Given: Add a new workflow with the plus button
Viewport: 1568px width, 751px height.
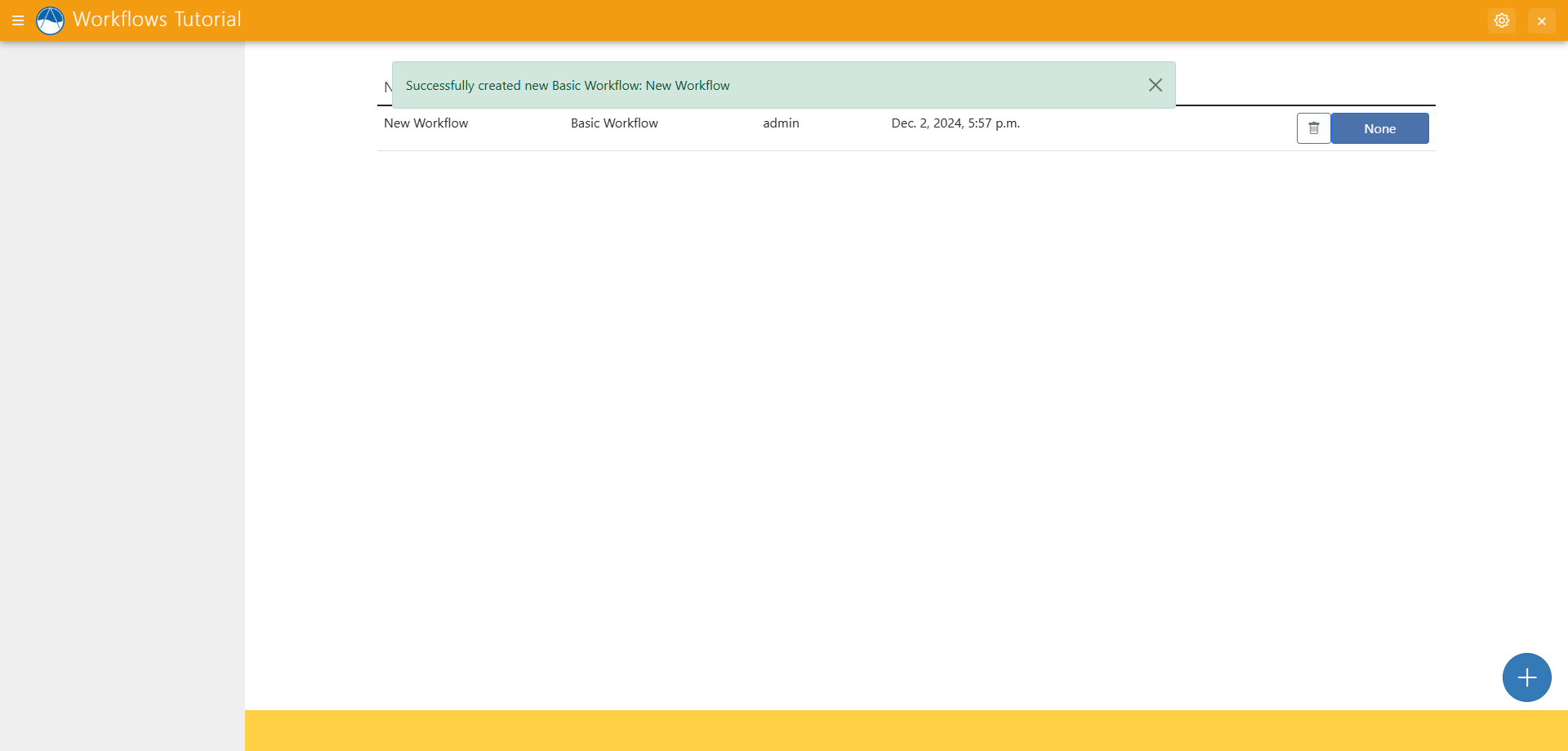Looking at the screenshot, I should pyautogui.click(x=1526, y=677).
